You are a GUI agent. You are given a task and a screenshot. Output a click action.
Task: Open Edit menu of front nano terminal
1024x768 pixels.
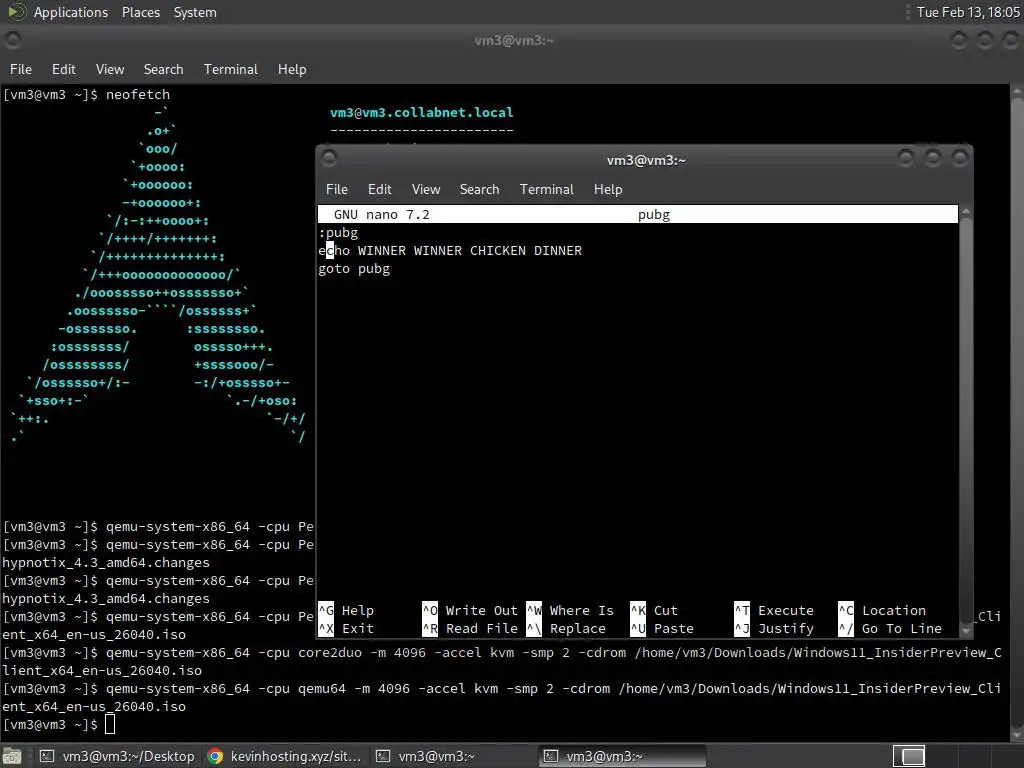379,189
